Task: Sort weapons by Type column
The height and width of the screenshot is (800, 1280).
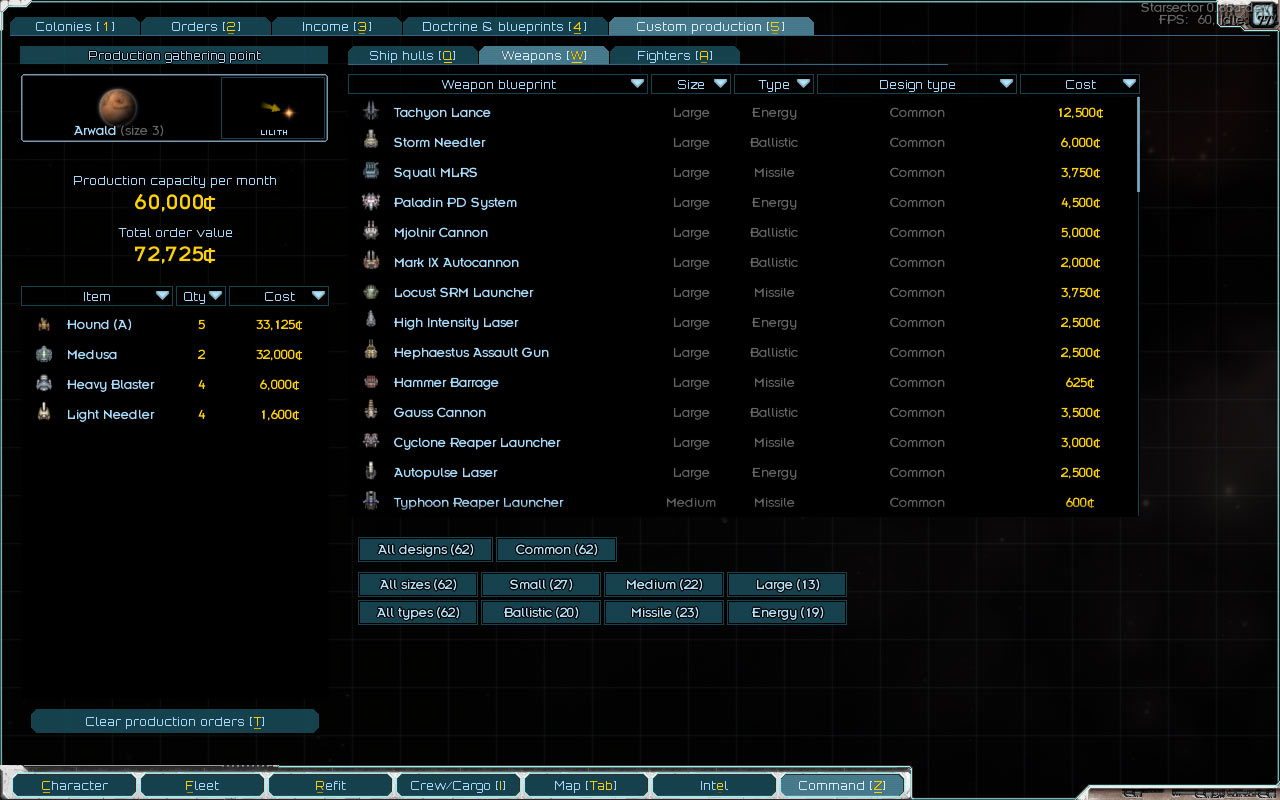Action: click(x=774, y=85)
